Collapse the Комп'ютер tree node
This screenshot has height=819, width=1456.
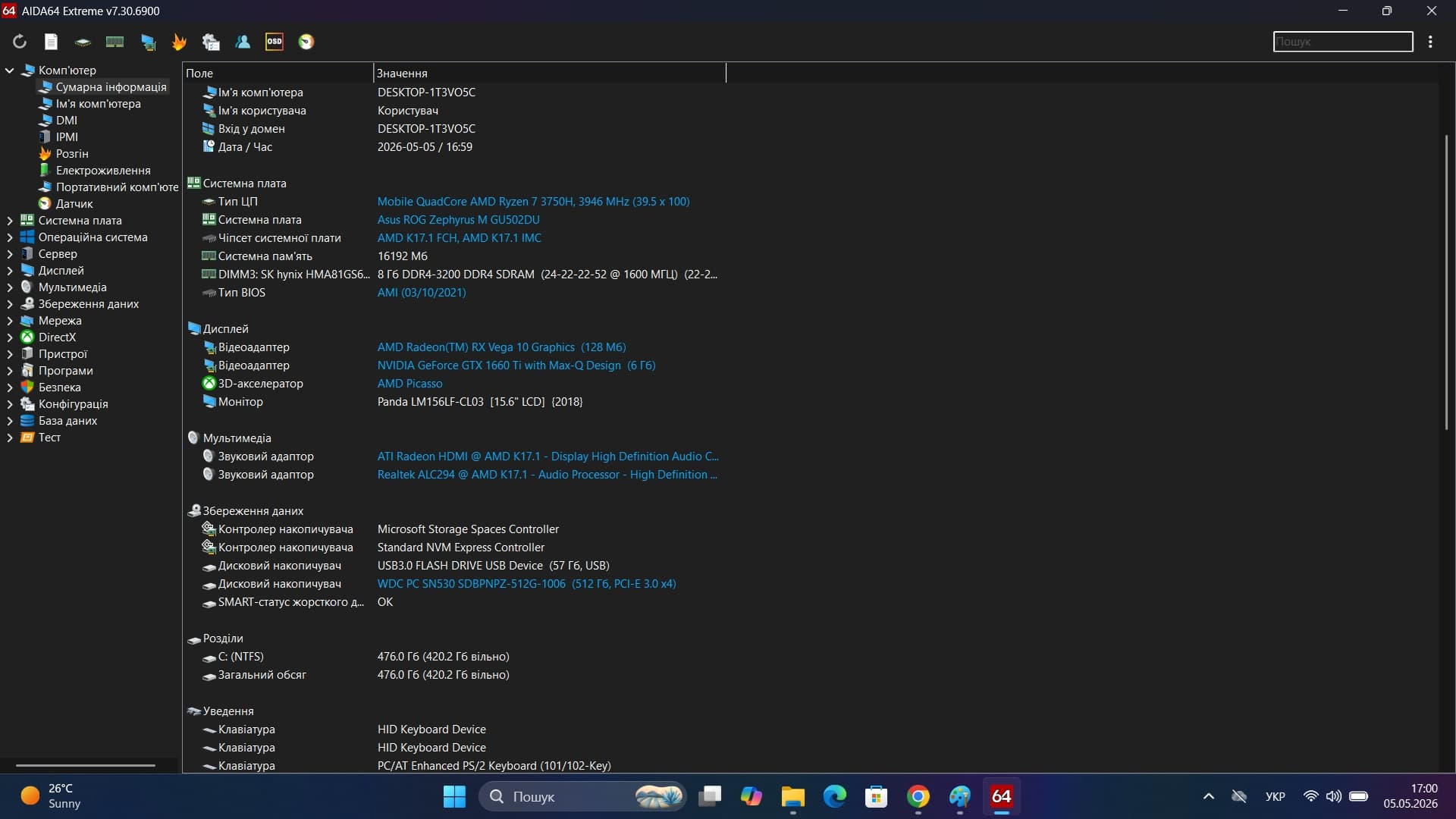coord(10,71)
